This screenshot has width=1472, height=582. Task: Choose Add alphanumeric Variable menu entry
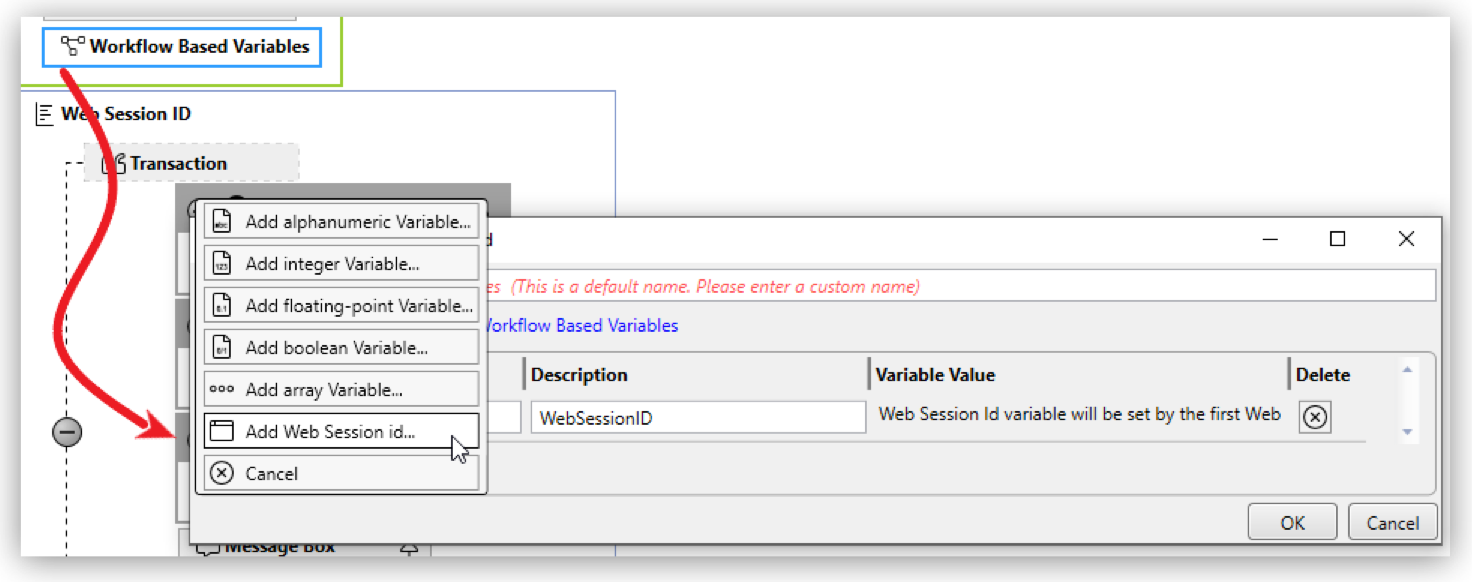[357, 222]
